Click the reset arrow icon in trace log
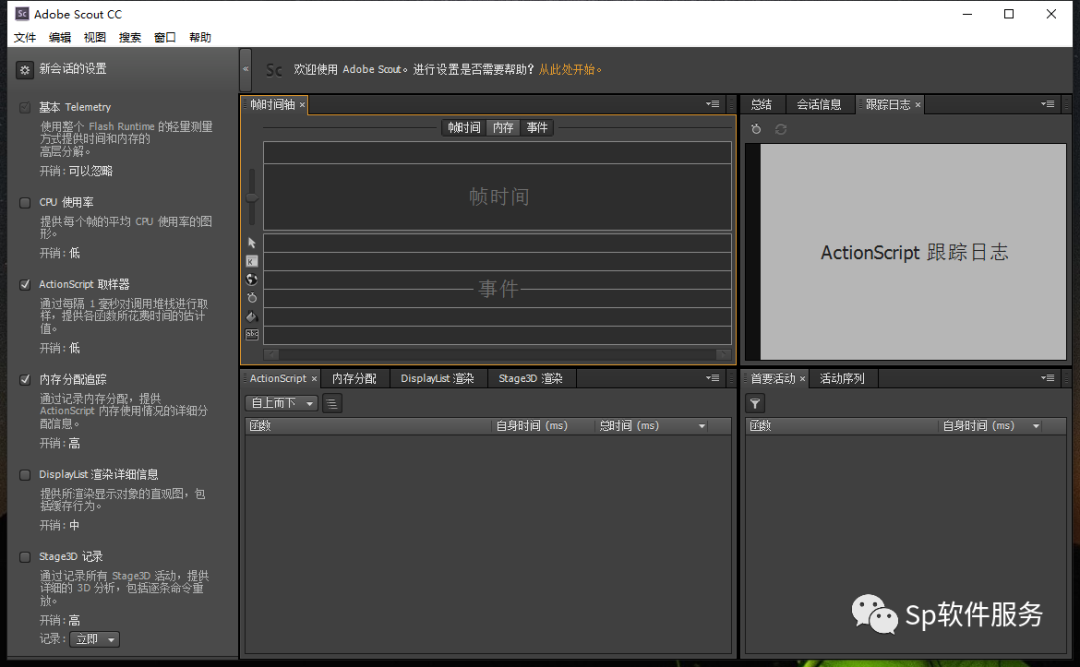This screenshot has width=1080, height=667. click(x=756, y=129)
